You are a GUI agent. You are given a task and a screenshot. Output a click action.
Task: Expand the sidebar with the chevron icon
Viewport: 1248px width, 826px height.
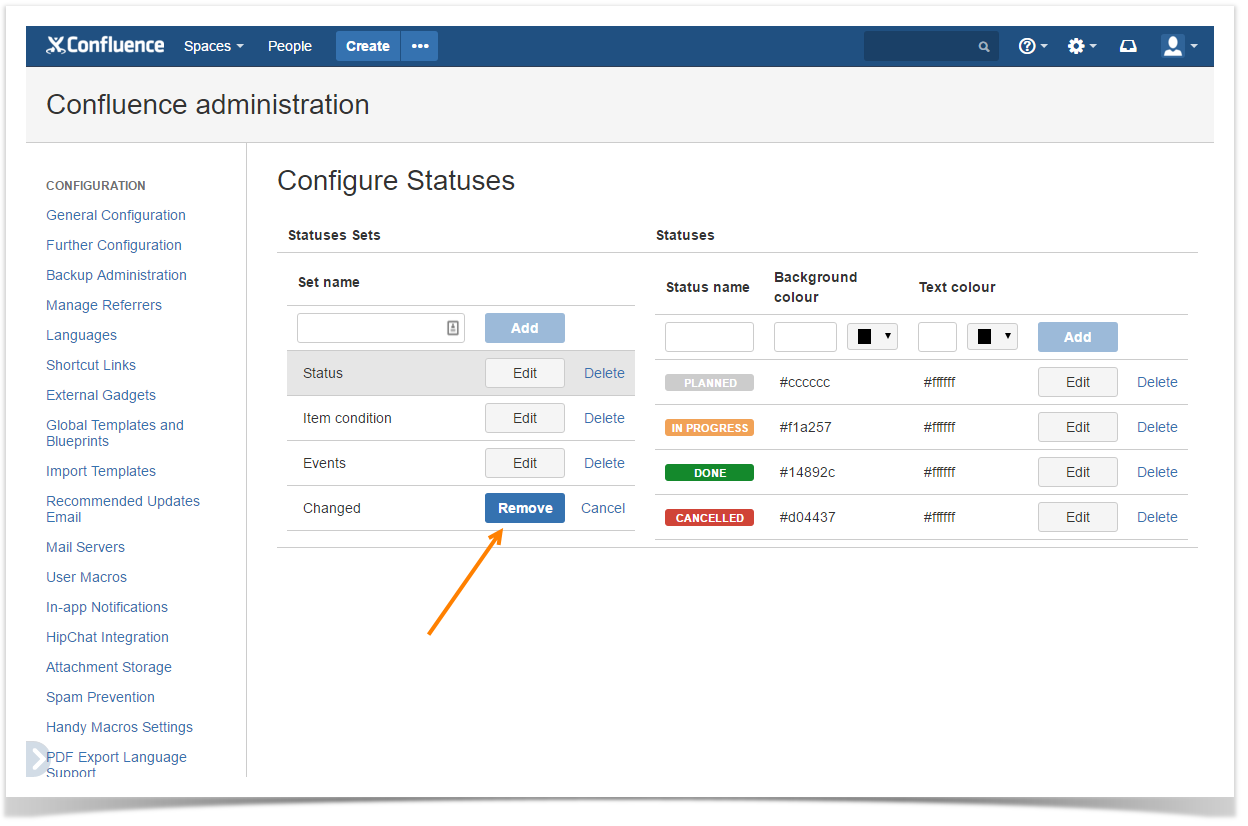37,759
